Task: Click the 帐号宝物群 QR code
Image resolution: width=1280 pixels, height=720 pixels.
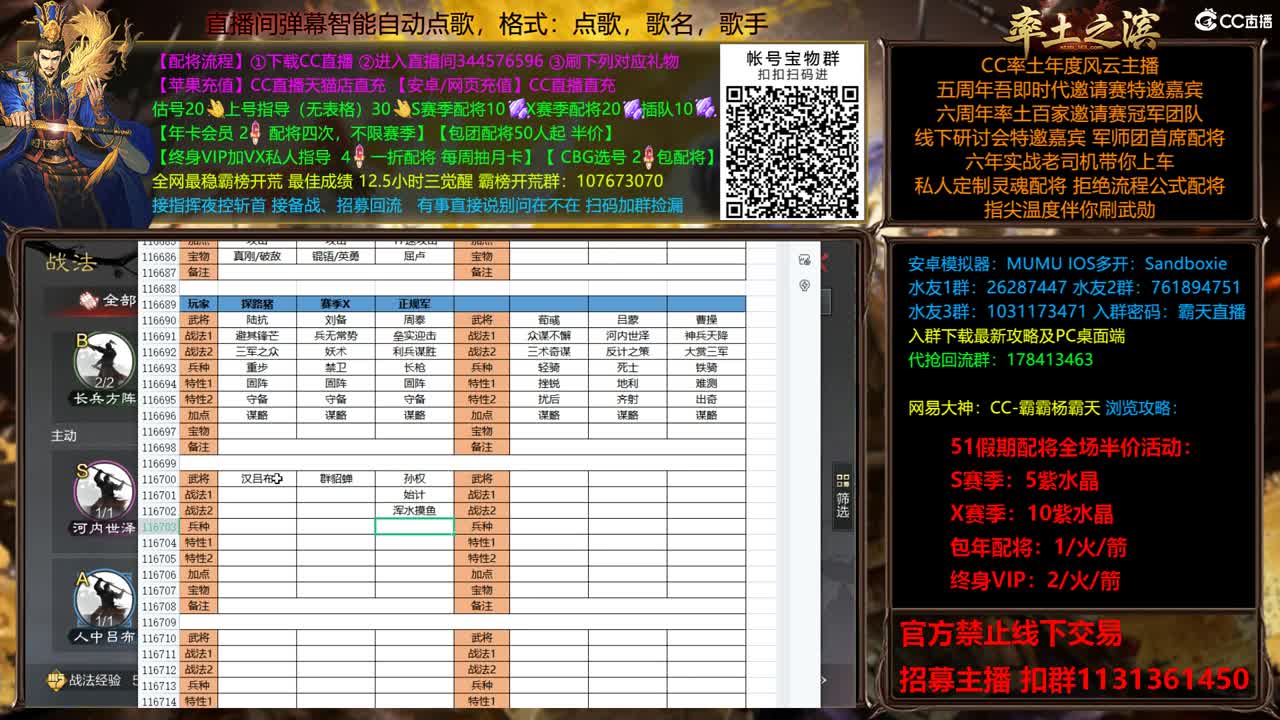Action: pos(792,152)
